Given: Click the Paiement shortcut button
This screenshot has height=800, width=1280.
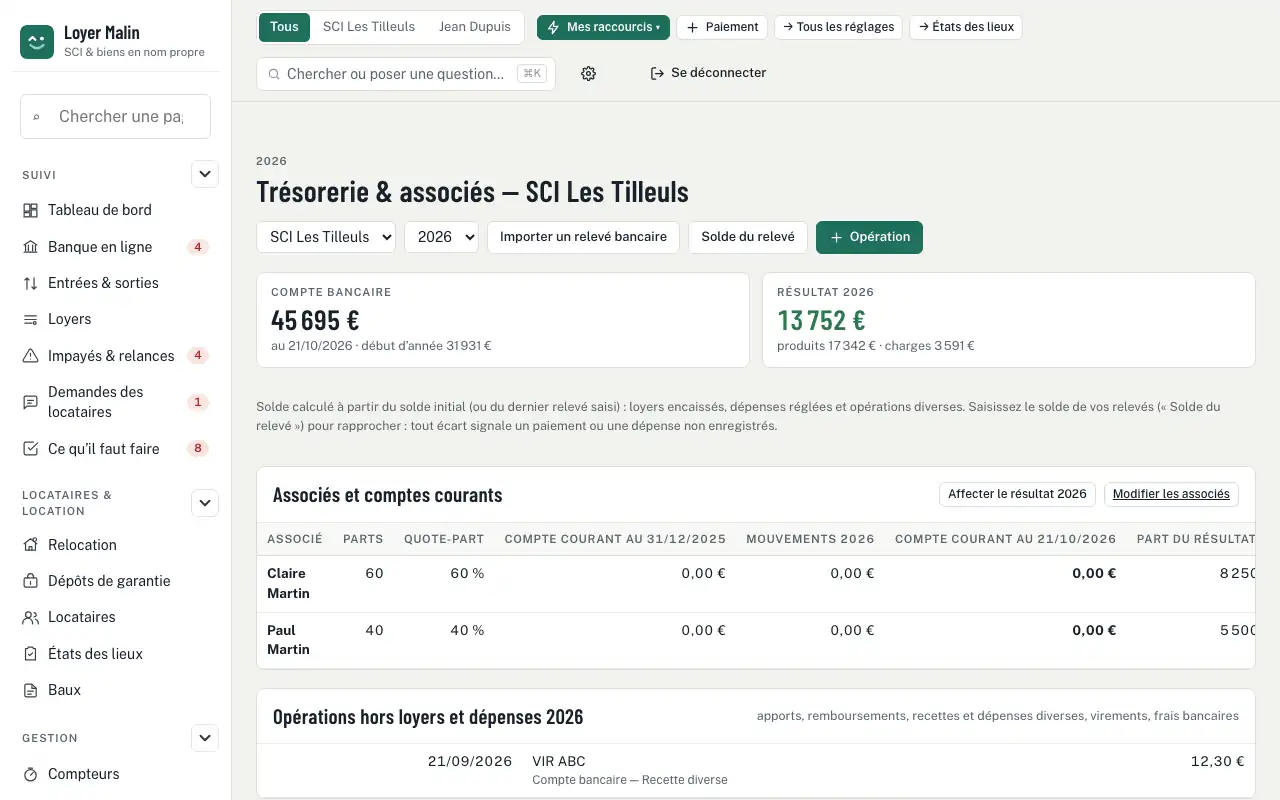Looking at the screenshot, I should click(x=722, y=27).
